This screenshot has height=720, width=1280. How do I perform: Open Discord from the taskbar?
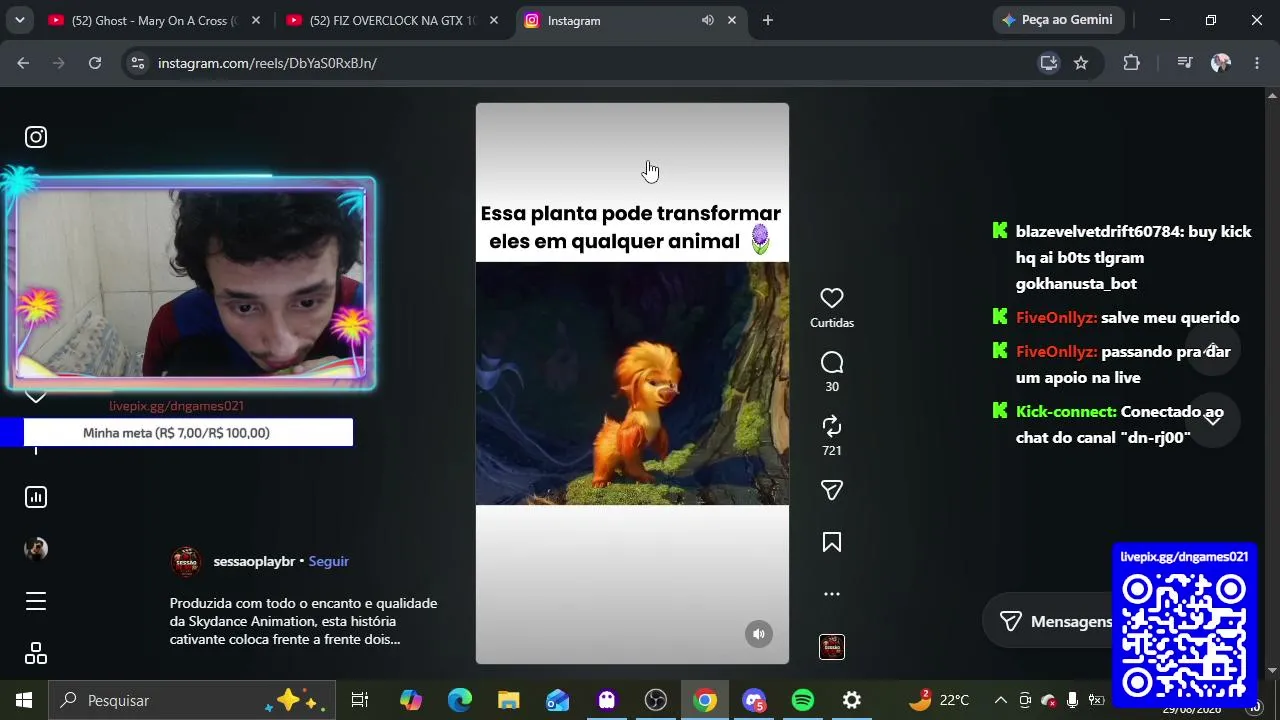coord(754,700)
